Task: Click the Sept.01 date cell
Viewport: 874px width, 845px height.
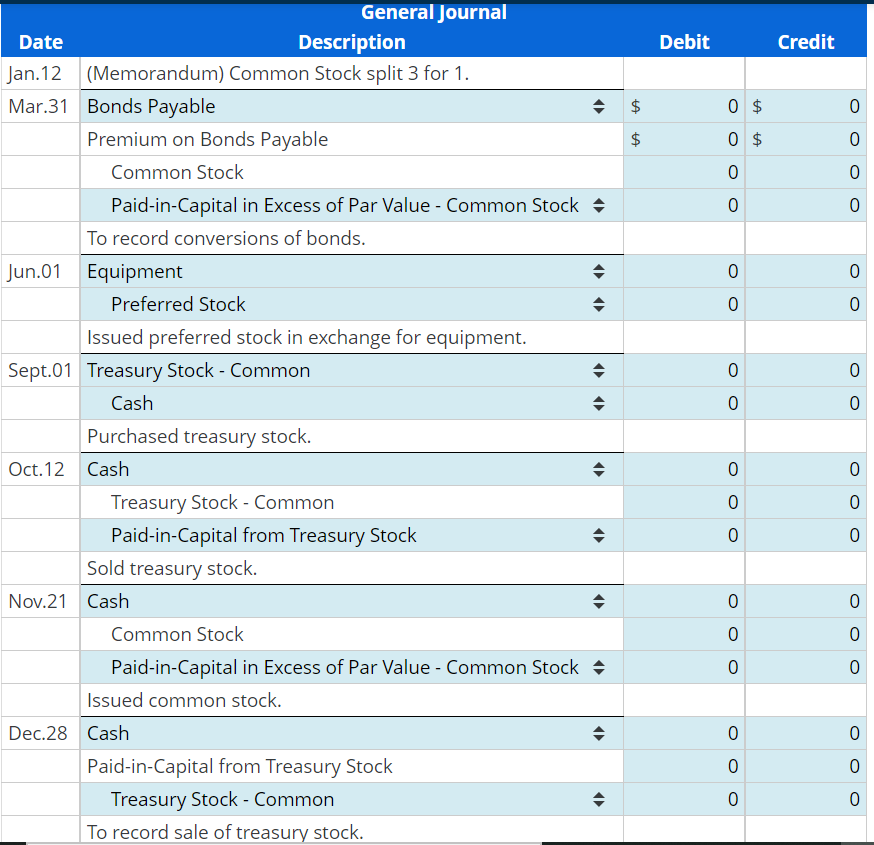Action: click(x=41, y=370)
